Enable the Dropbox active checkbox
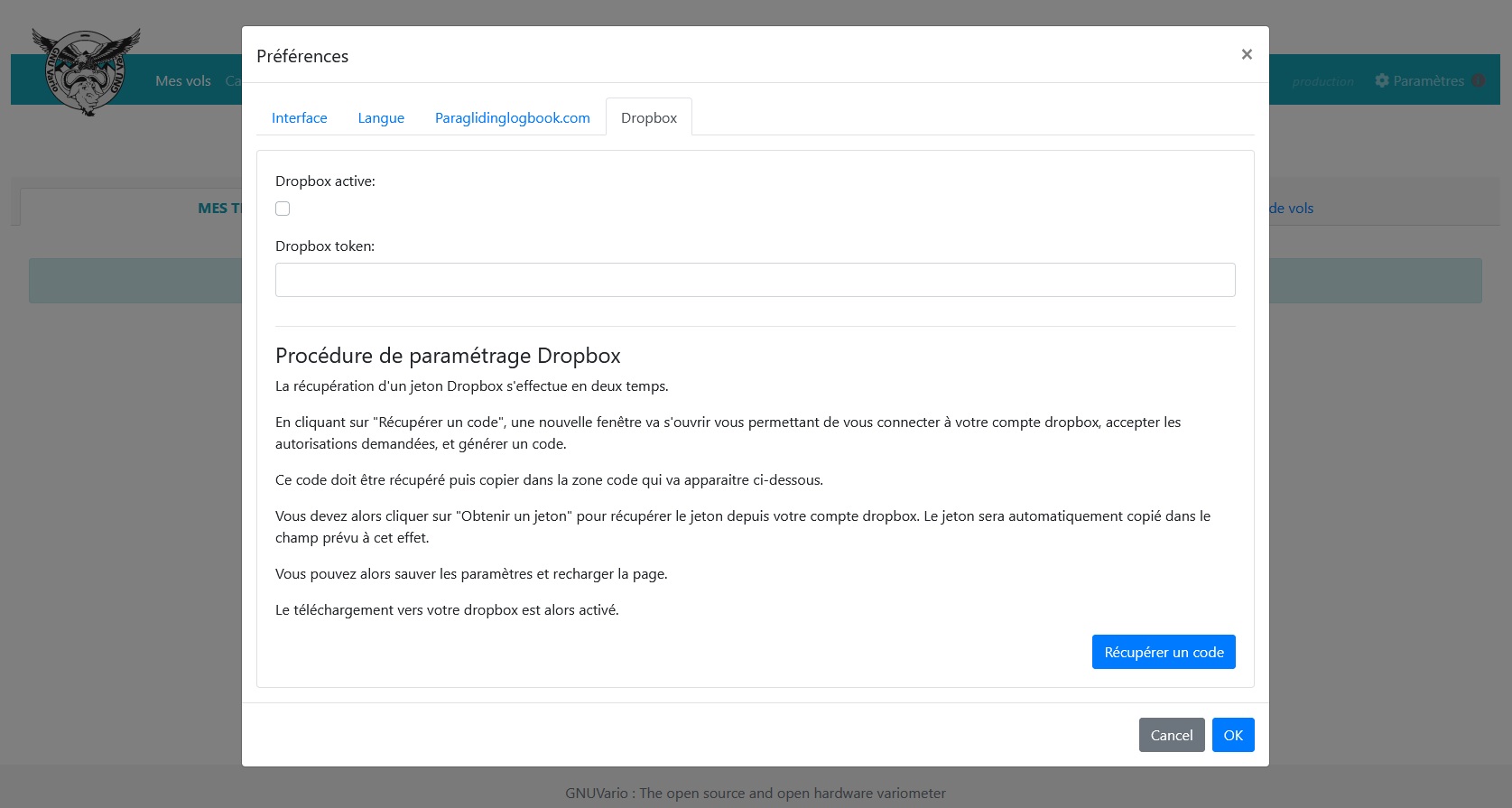This screenshot has height=808, width=1512. [x=283, y=209]
